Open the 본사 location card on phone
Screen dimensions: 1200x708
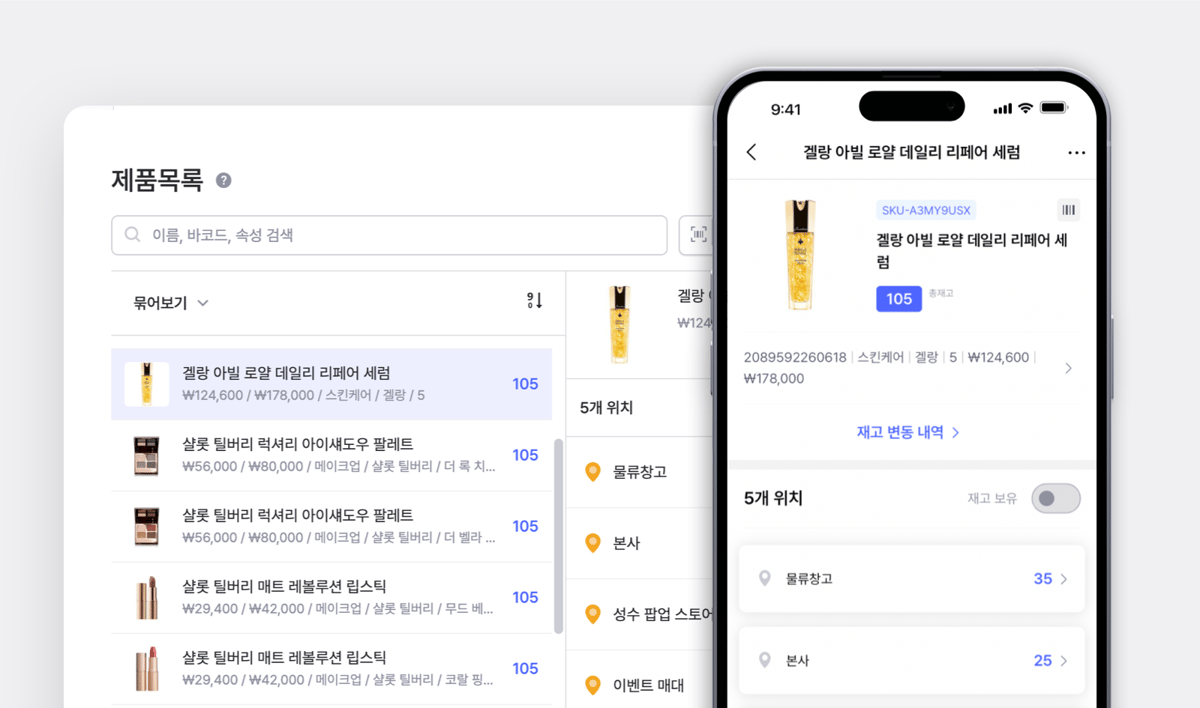tap(911, 661)
